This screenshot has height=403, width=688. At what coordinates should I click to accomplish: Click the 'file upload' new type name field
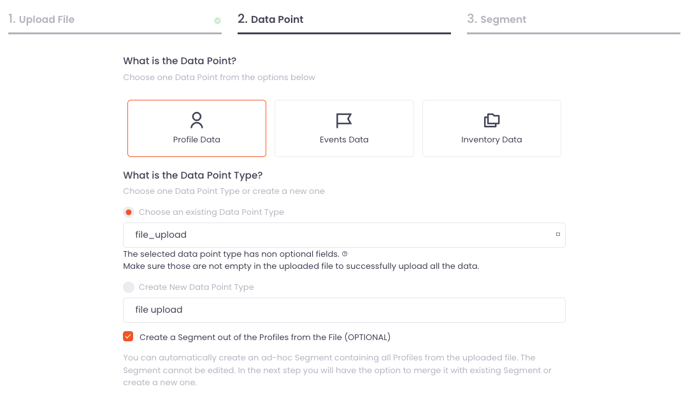pos(344,310)
